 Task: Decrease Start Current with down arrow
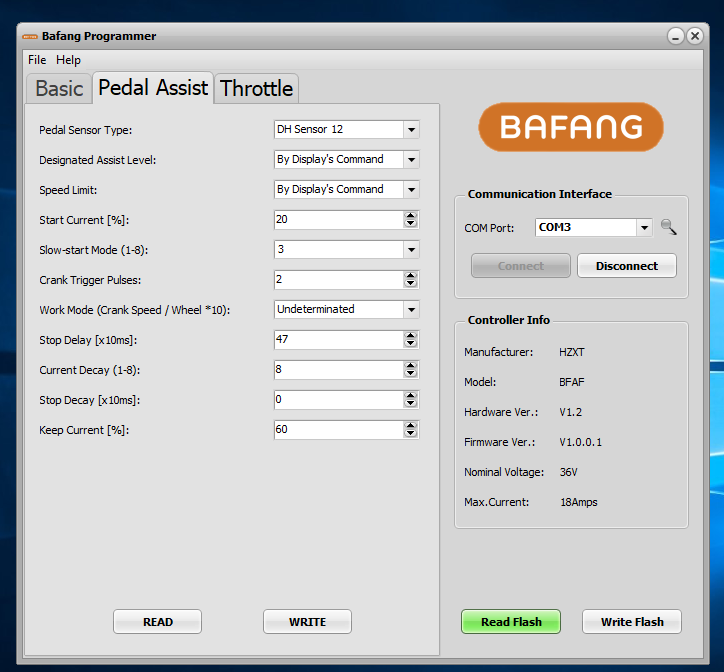click(x=410, y=224)
